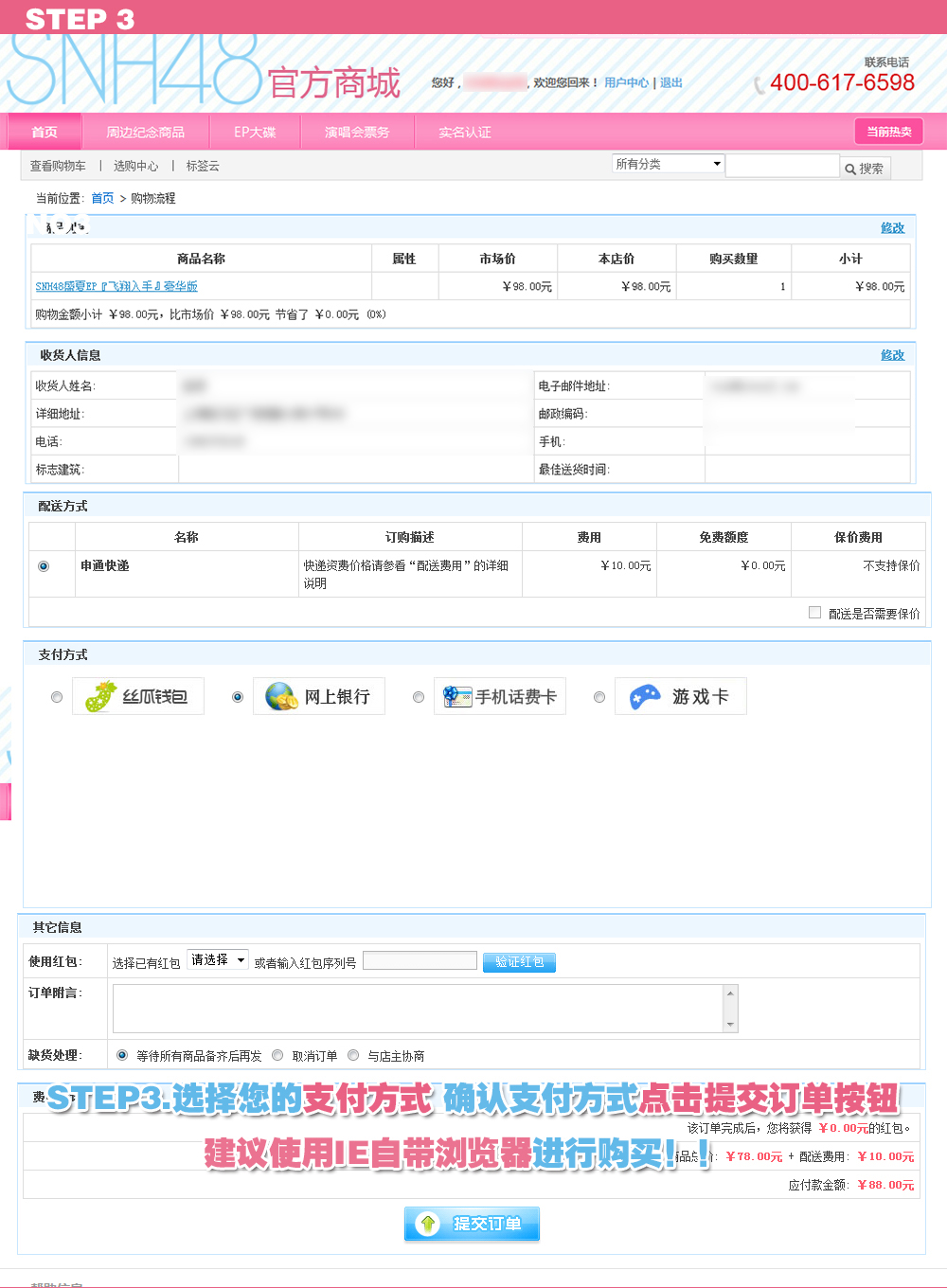Click the 验证红包 button
The height and width of the screenshot is (1288, 947).
[x=519, y=962]
